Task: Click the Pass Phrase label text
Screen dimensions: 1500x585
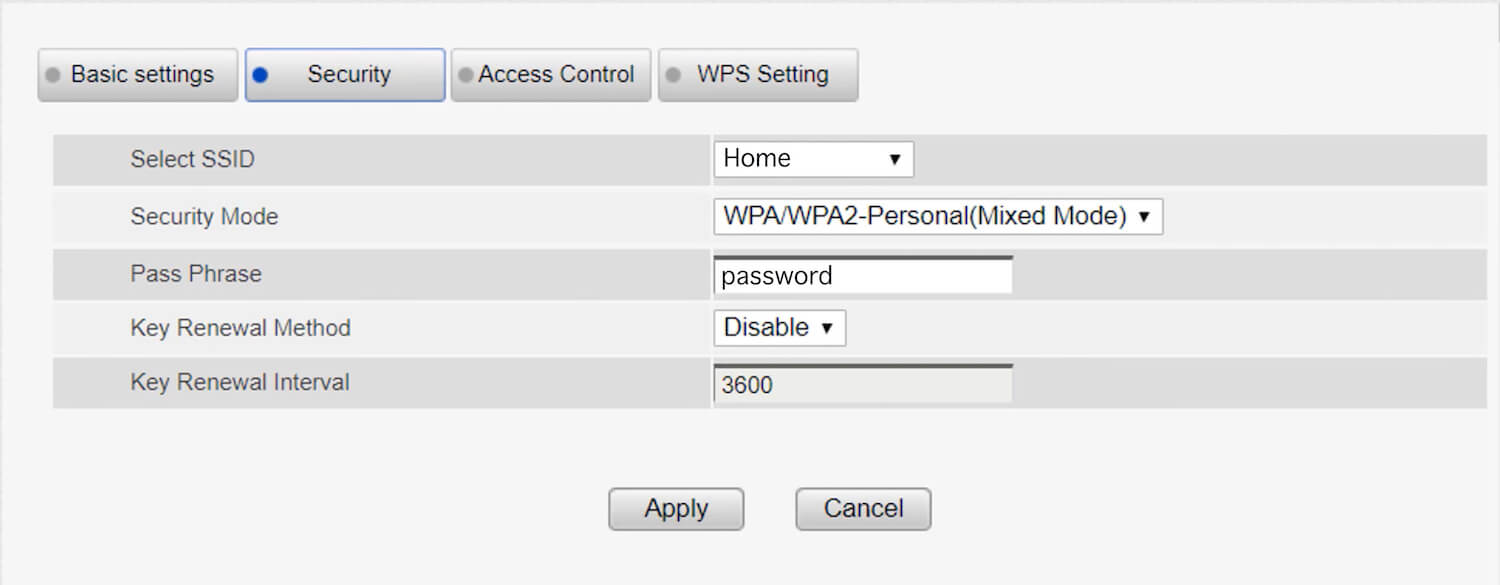Action: 196,274
